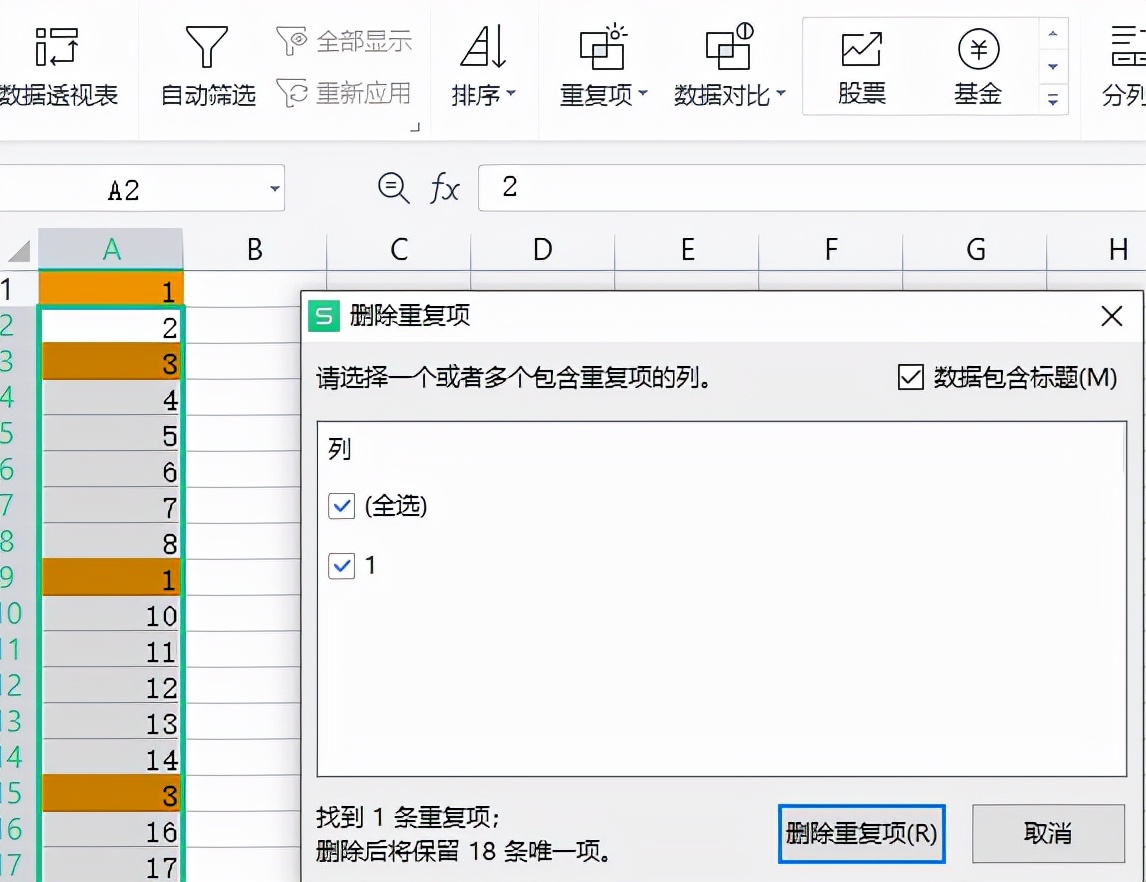Select column F header
Screen dimensions: 1146x882
(830, 249)
